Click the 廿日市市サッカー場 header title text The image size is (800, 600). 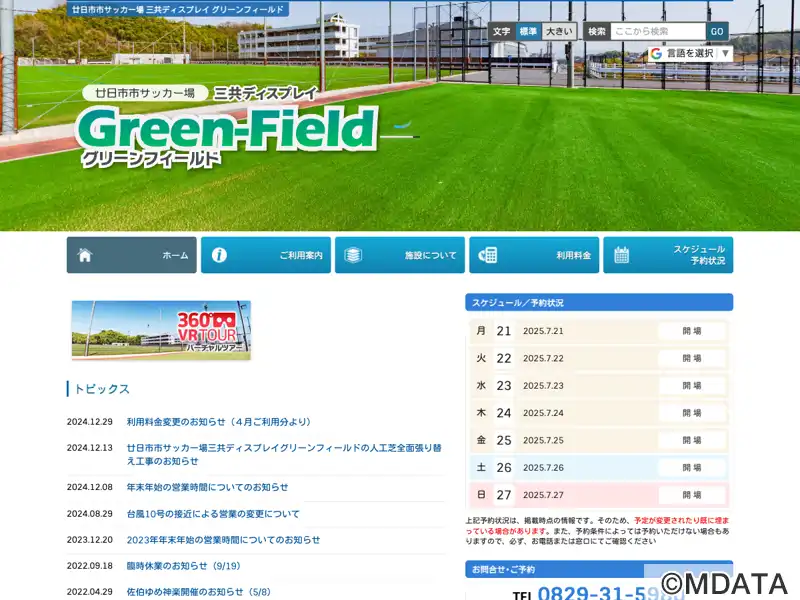[x=178, y=9]
